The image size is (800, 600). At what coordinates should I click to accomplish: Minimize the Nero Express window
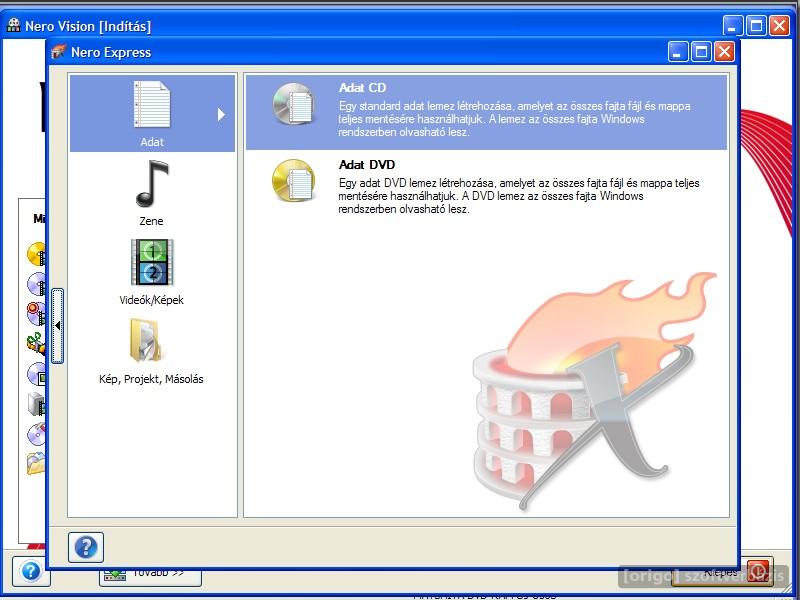click(678, 52)
